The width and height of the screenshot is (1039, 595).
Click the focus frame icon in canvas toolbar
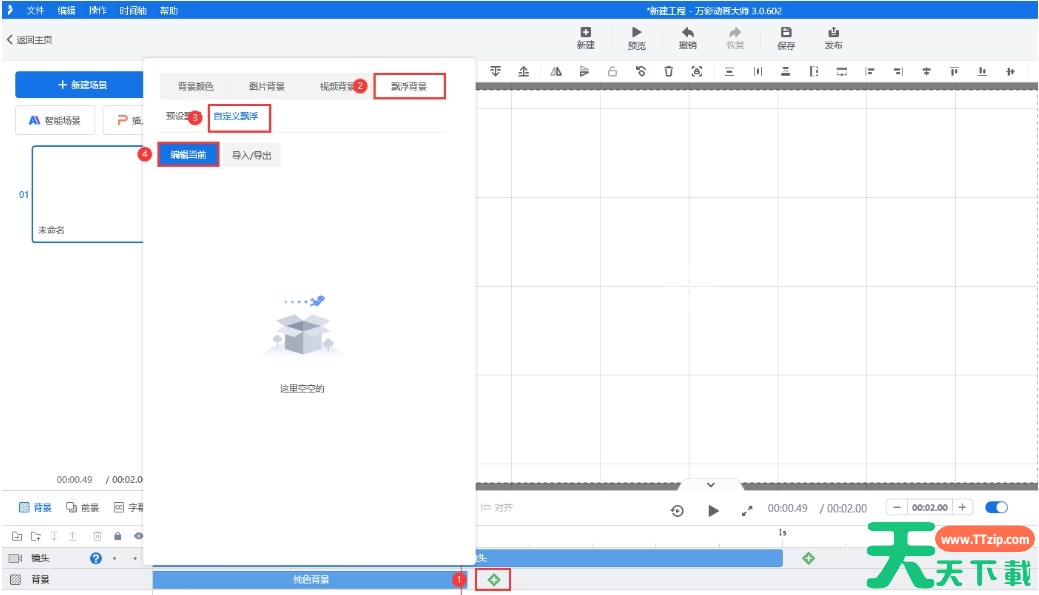pos(696,71)
